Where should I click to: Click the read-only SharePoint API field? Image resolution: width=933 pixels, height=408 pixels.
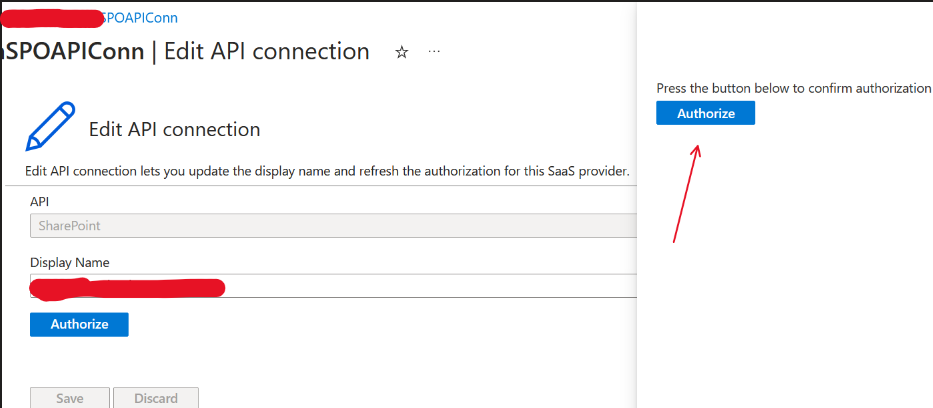(x=333, y=225)
